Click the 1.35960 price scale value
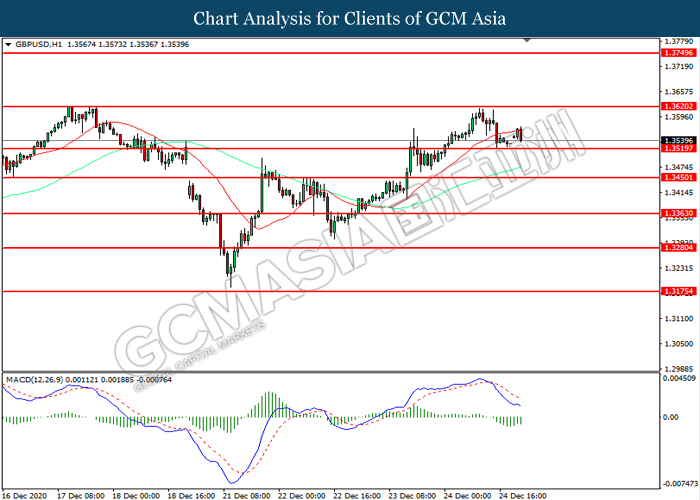700x500 pixels. (679, 117)
